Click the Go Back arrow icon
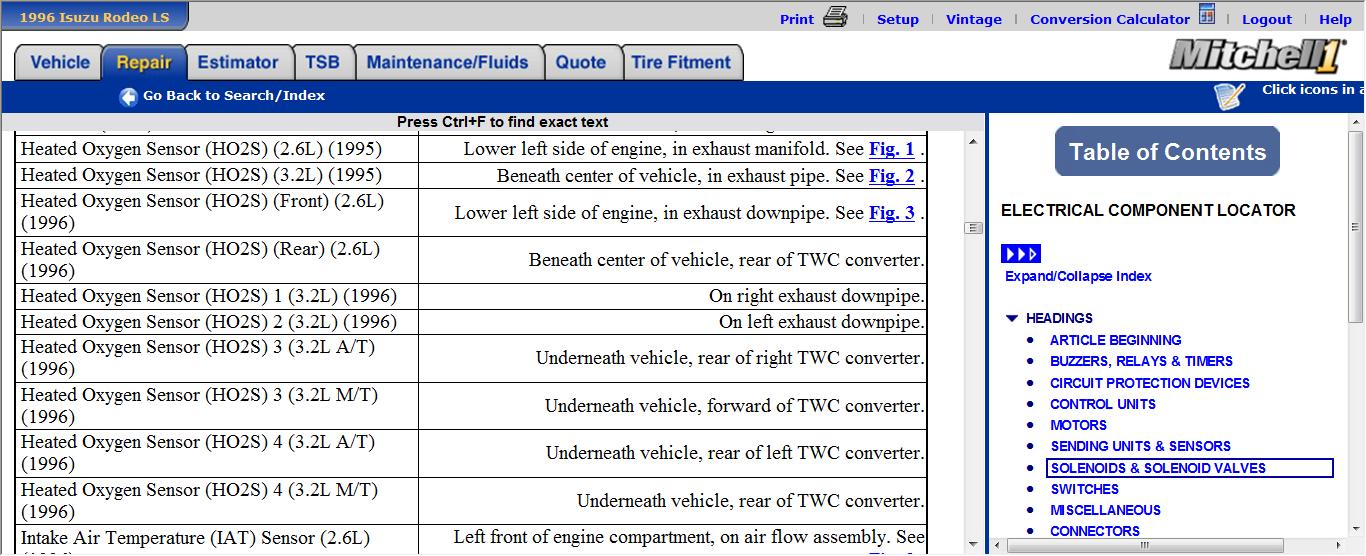The height and width of the screenshot is (556, 1366). tap(128, 96)
